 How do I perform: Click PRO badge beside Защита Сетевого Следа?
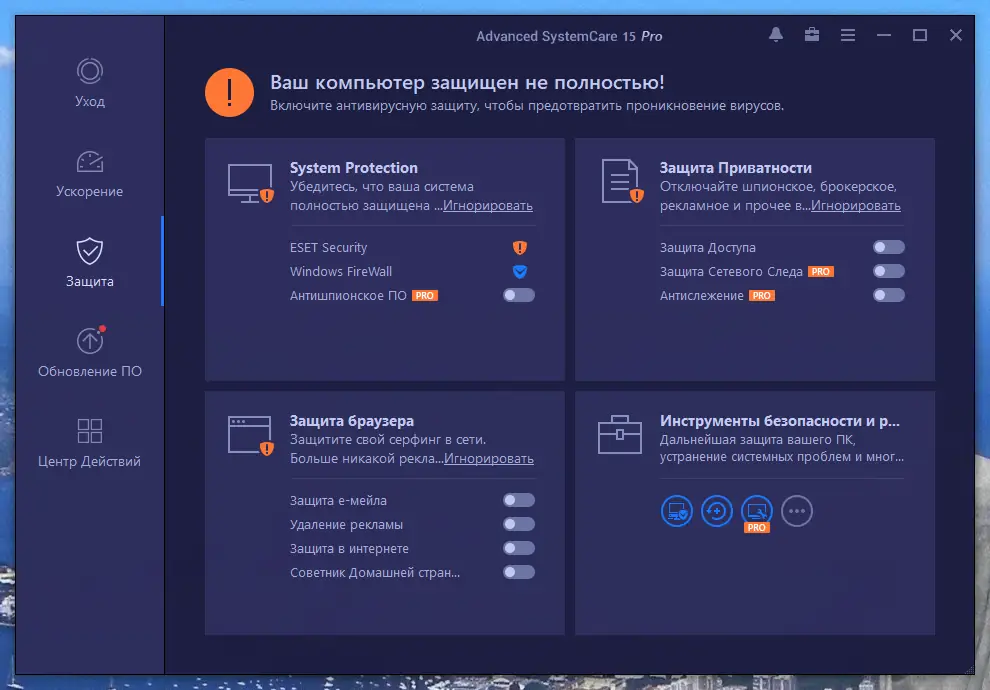821,271
